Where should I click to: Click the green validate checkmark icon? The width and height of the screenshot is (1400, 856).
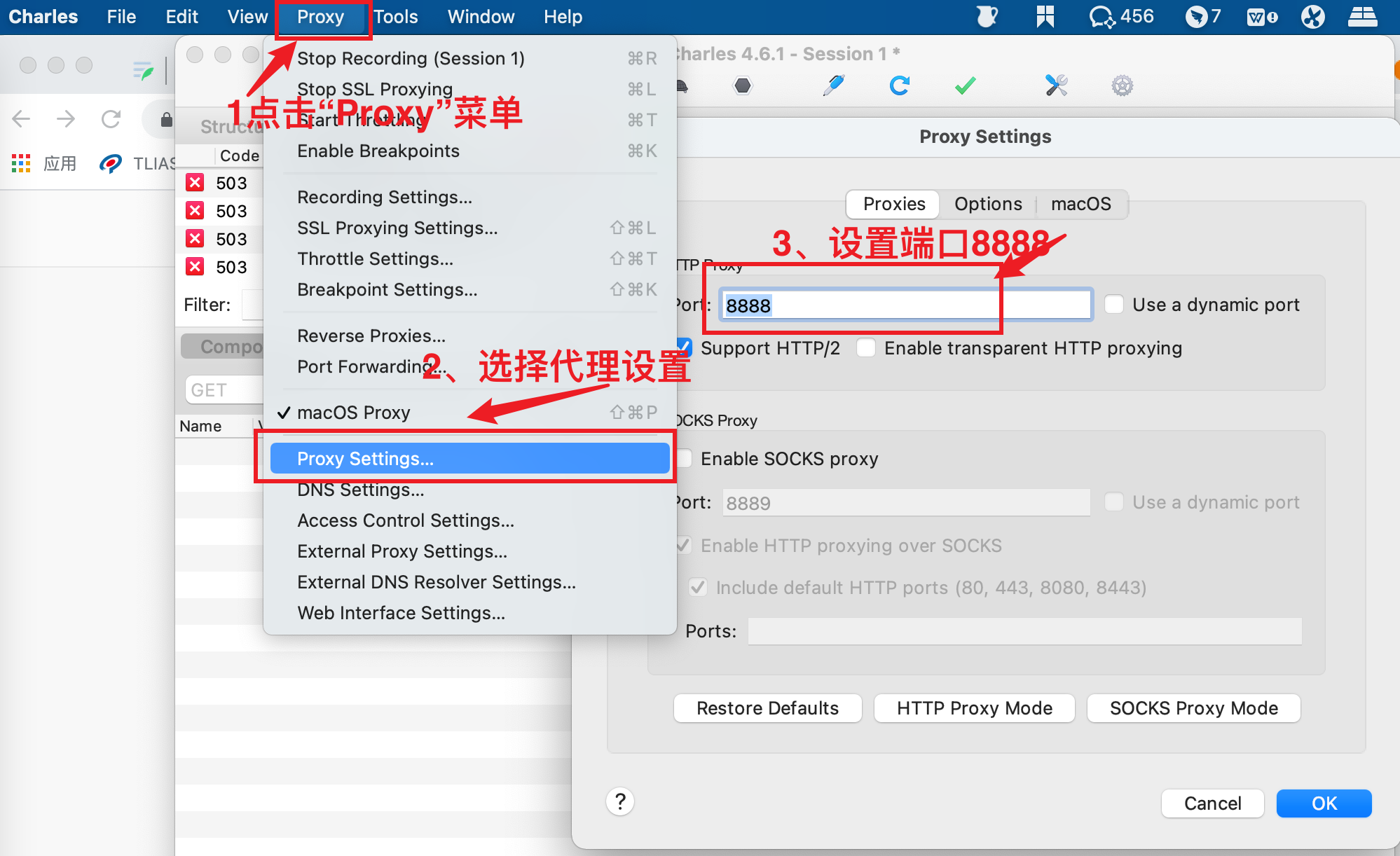tap(966, 86)
